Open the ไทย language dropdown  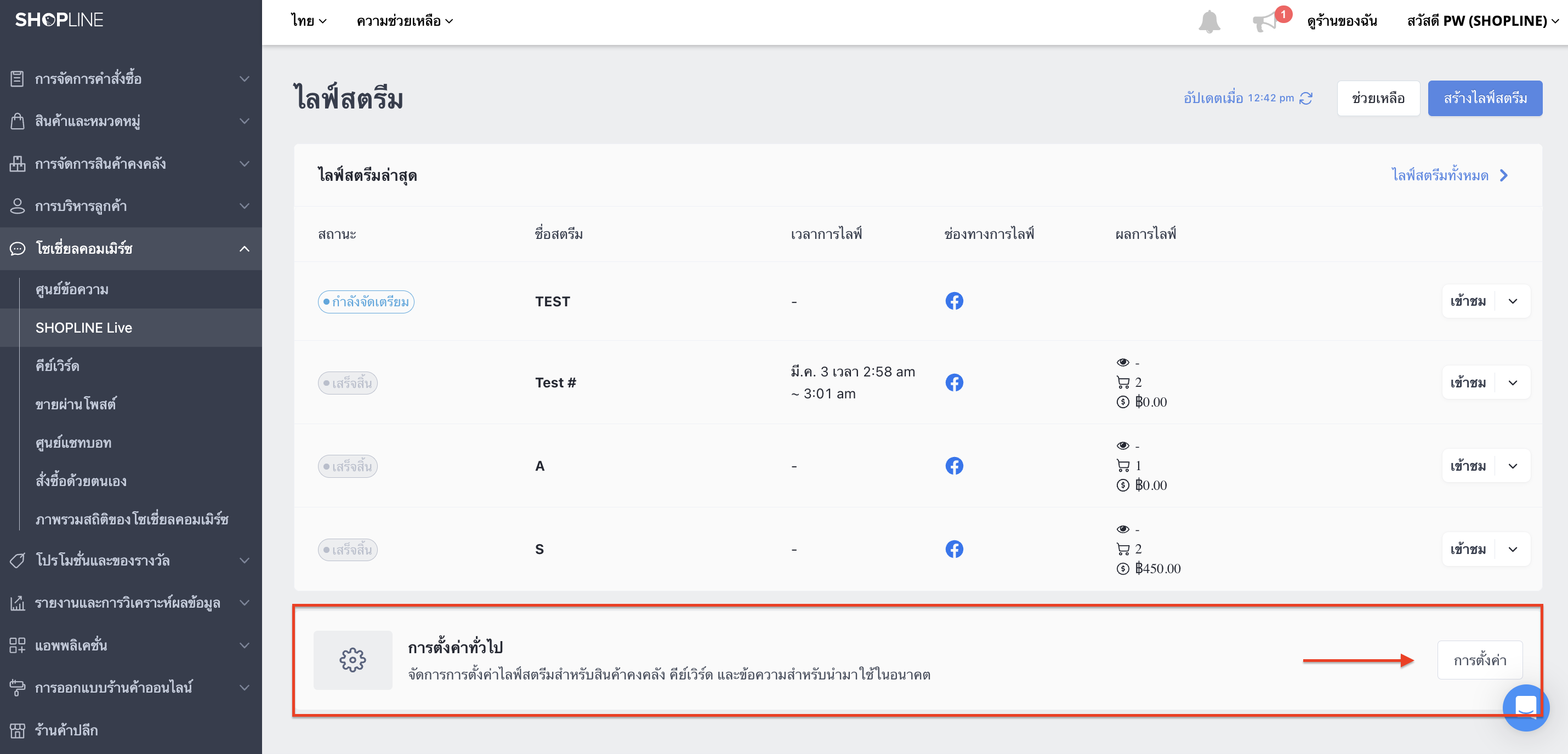(309, 21)
